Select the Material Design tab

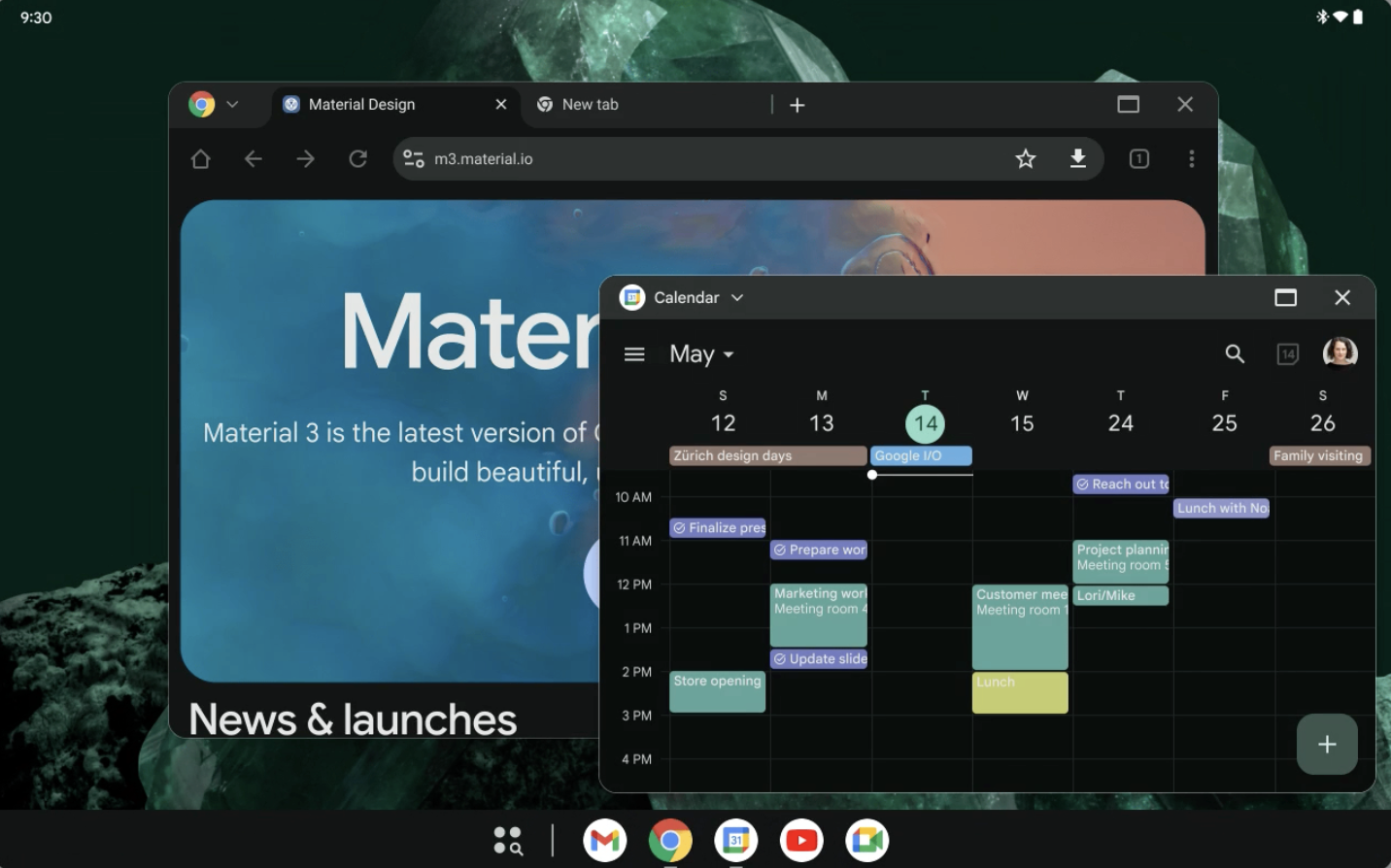394,104
